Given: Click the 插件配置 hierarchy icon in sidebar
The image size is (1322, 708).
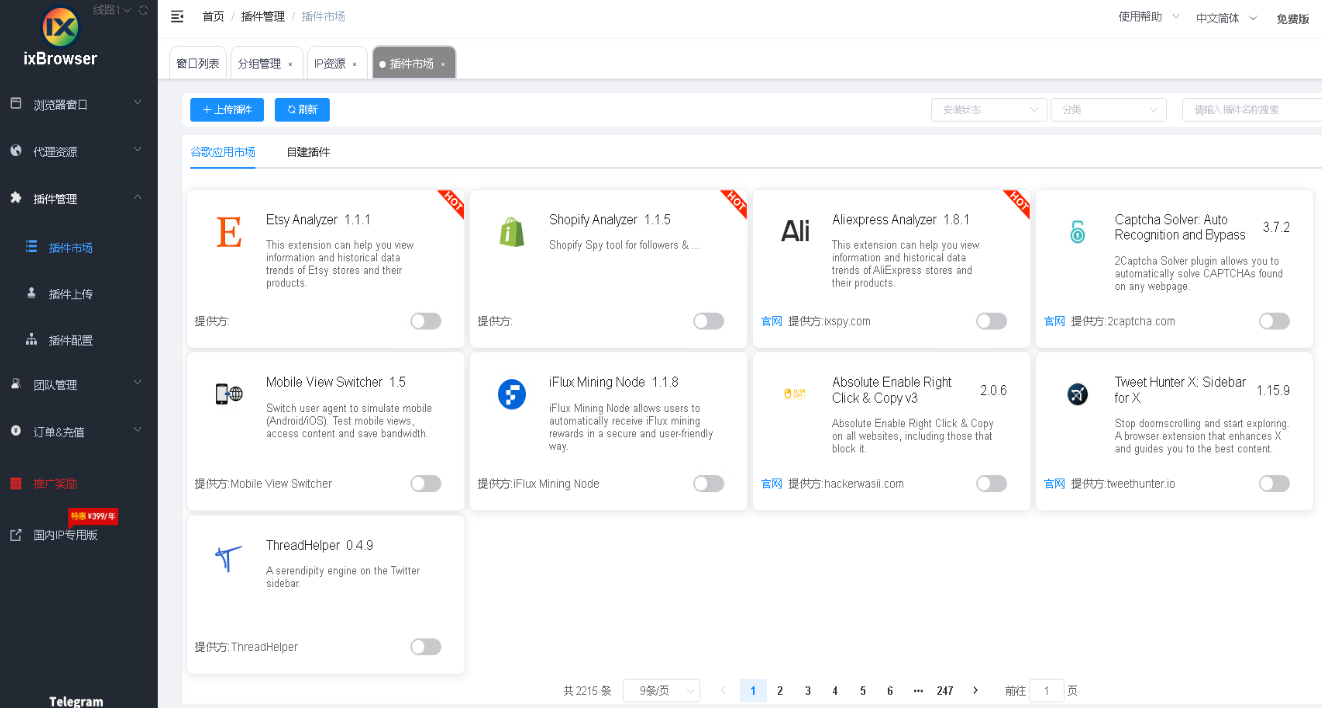Looking at the screenshot, I should pyautogui.click(x=31, y=340).
